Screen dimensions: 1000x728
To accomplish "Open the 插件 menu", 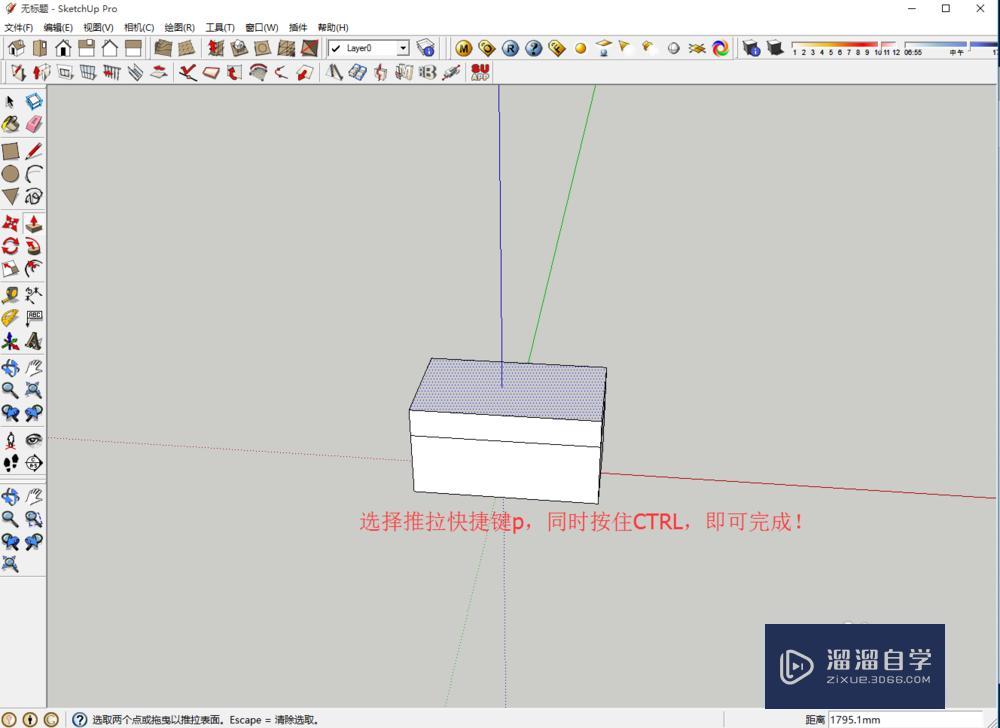I will (x=298, y=27).
